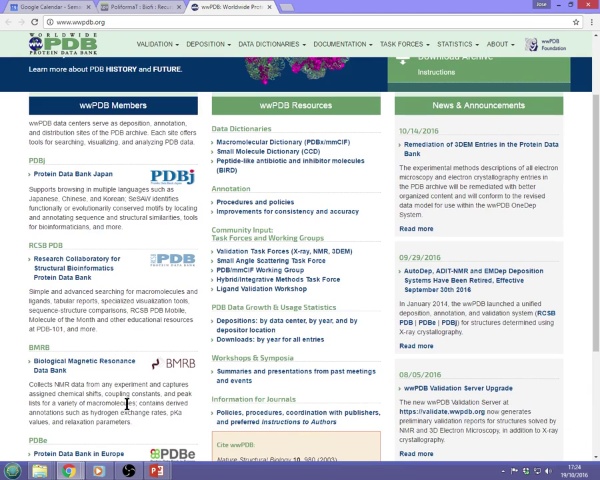600x480 pixels.
Task: Expand the Data Dictionaries dropdown menu
Action: point(270,44)
